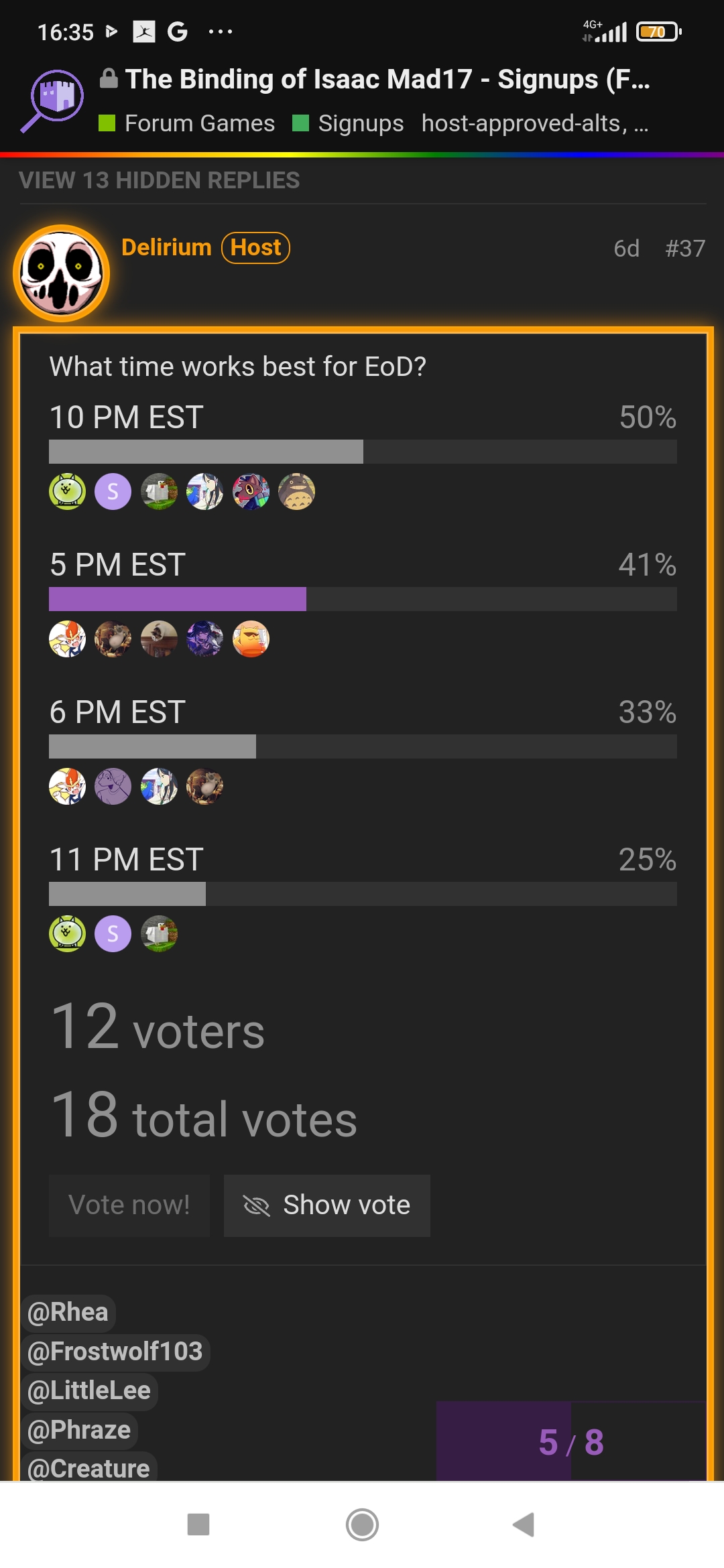Image resolution: width=724 pixels, height=1568 pixels.
Task: Tap the orange duck avatar under 5 PM EST
Action: click(x=251, y=639)
